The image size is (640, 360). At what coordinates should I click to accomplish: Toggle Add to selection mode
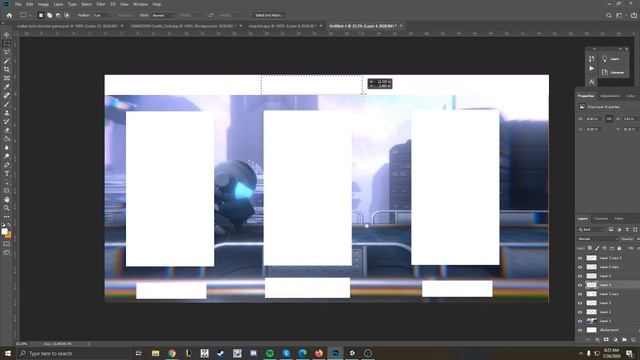click(49, 15)
